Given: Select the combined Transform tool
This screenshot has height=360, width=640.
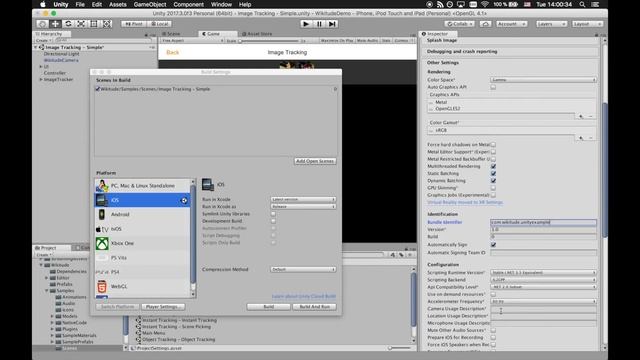Looking at the screenshot, I should coord(107,24).
